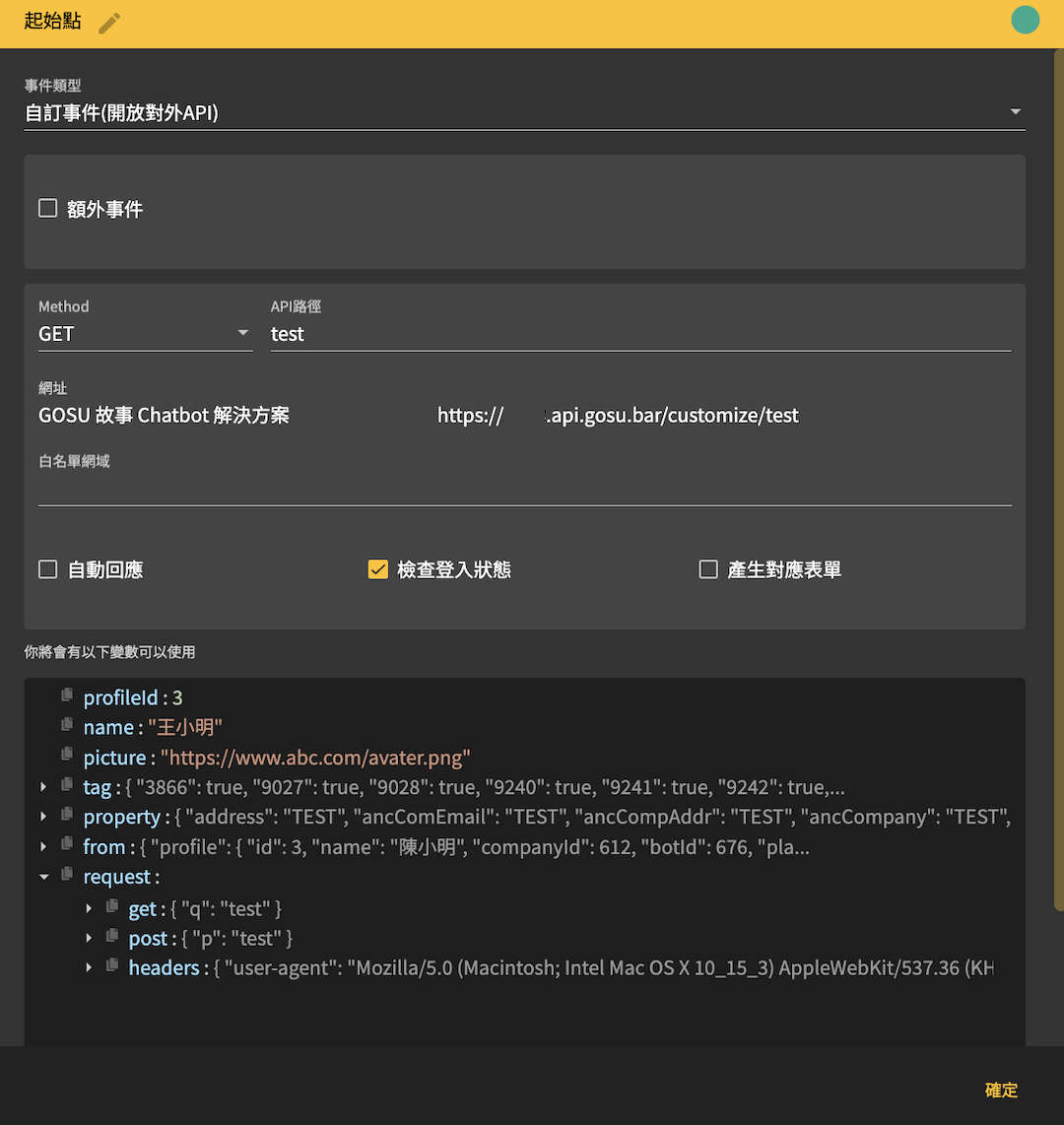Enable the 額外事件 checkbox
The height and width of the screenshot is (1125, 1064).
click(x=48, y=209)
